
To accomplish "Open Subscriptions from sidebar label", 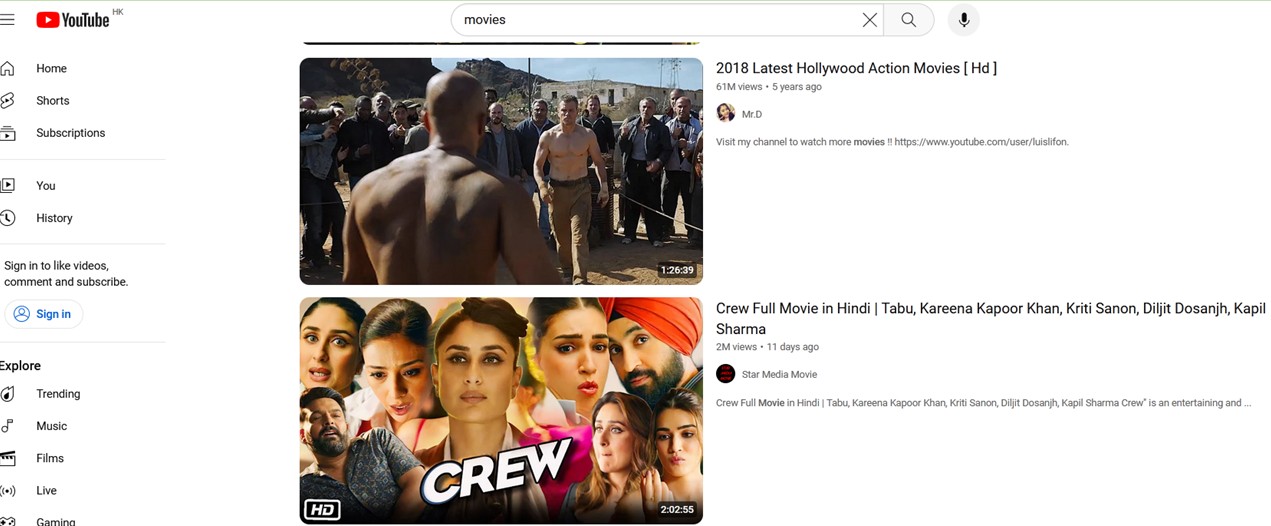I will [x=70, y=133].
